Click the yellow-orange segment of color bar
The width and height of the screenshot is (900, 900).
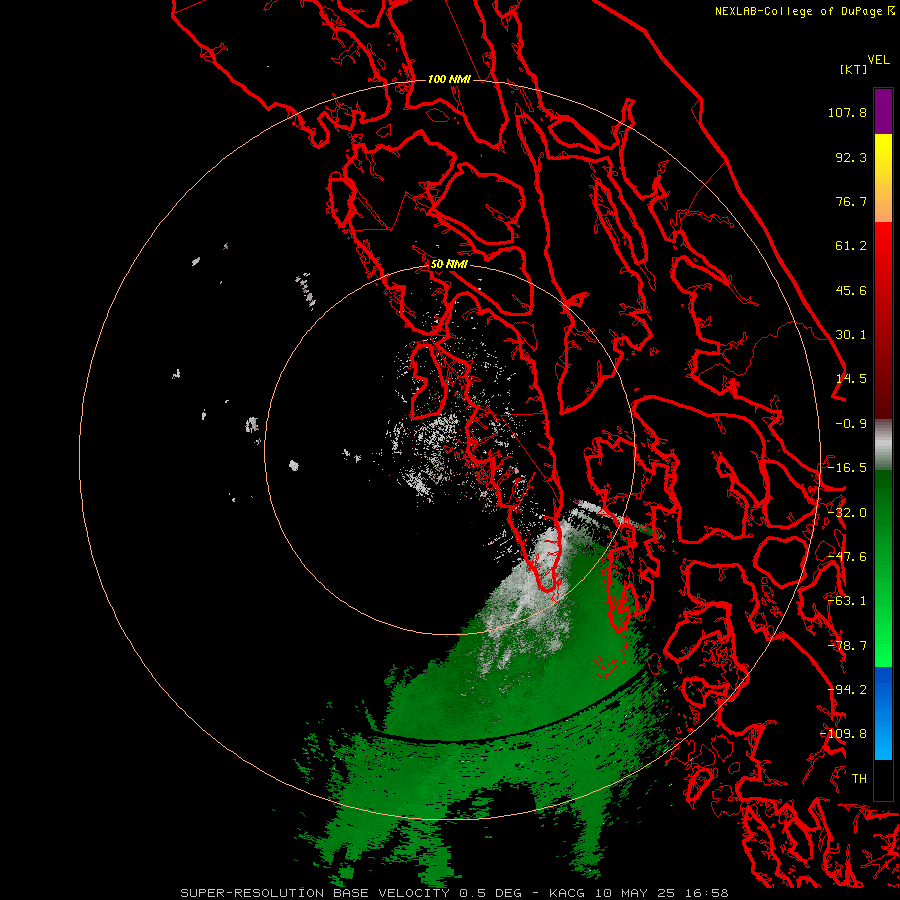click(x=883, y=178)
